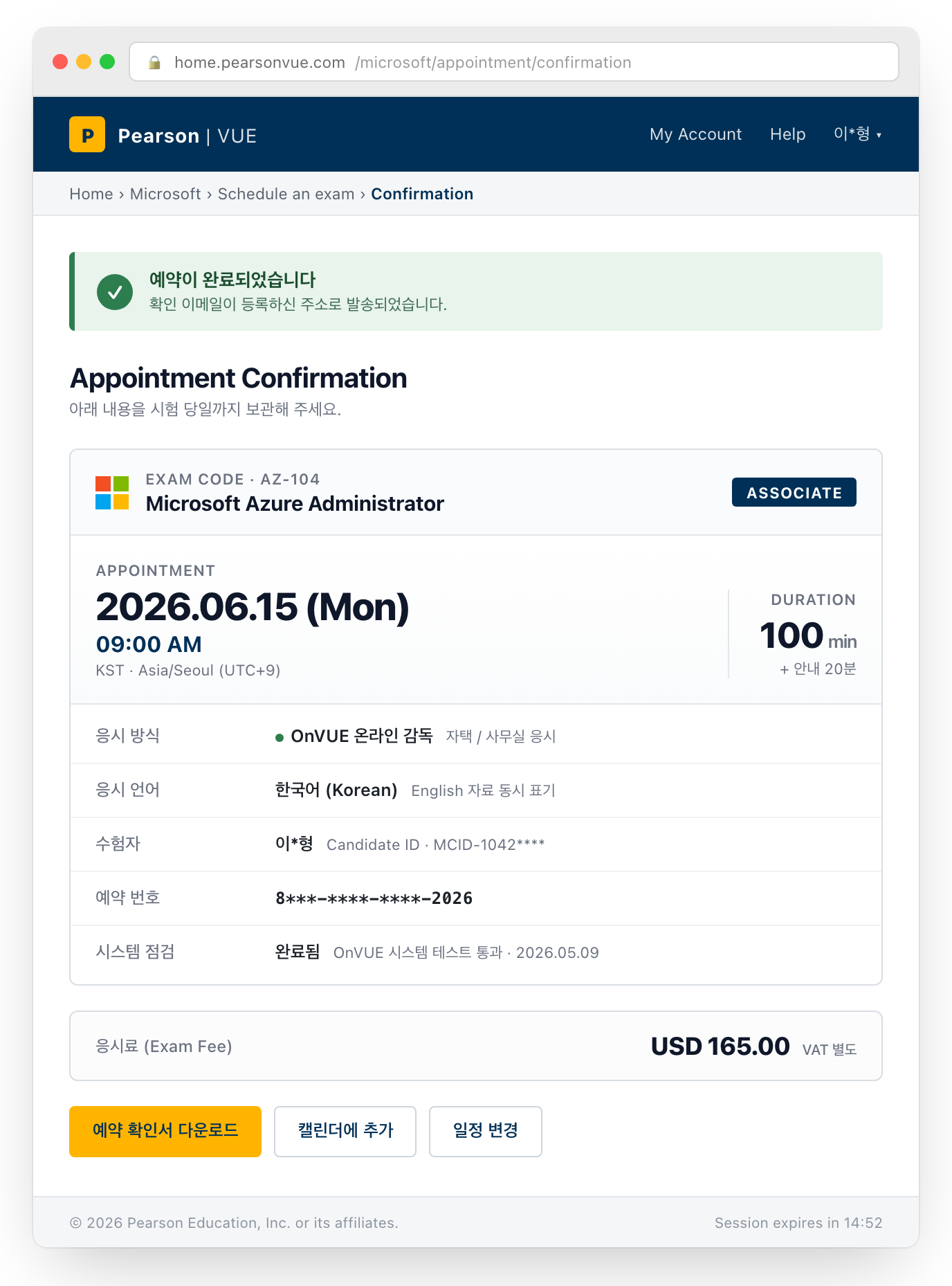Image resolution: width=952 pixels, height=1286 pixels.
Task: Click the green maximize window dot
Action: click(x=107, y=62)
